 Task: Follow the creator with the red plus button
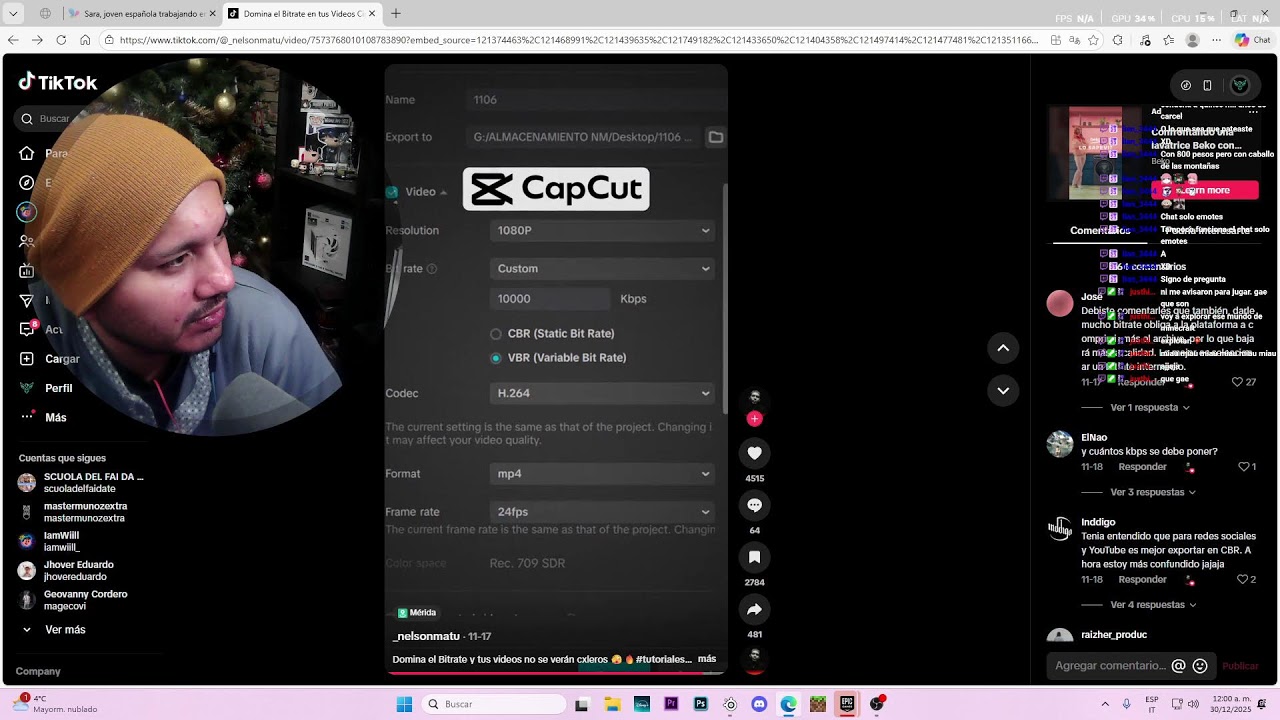click(x=755, y=418)
